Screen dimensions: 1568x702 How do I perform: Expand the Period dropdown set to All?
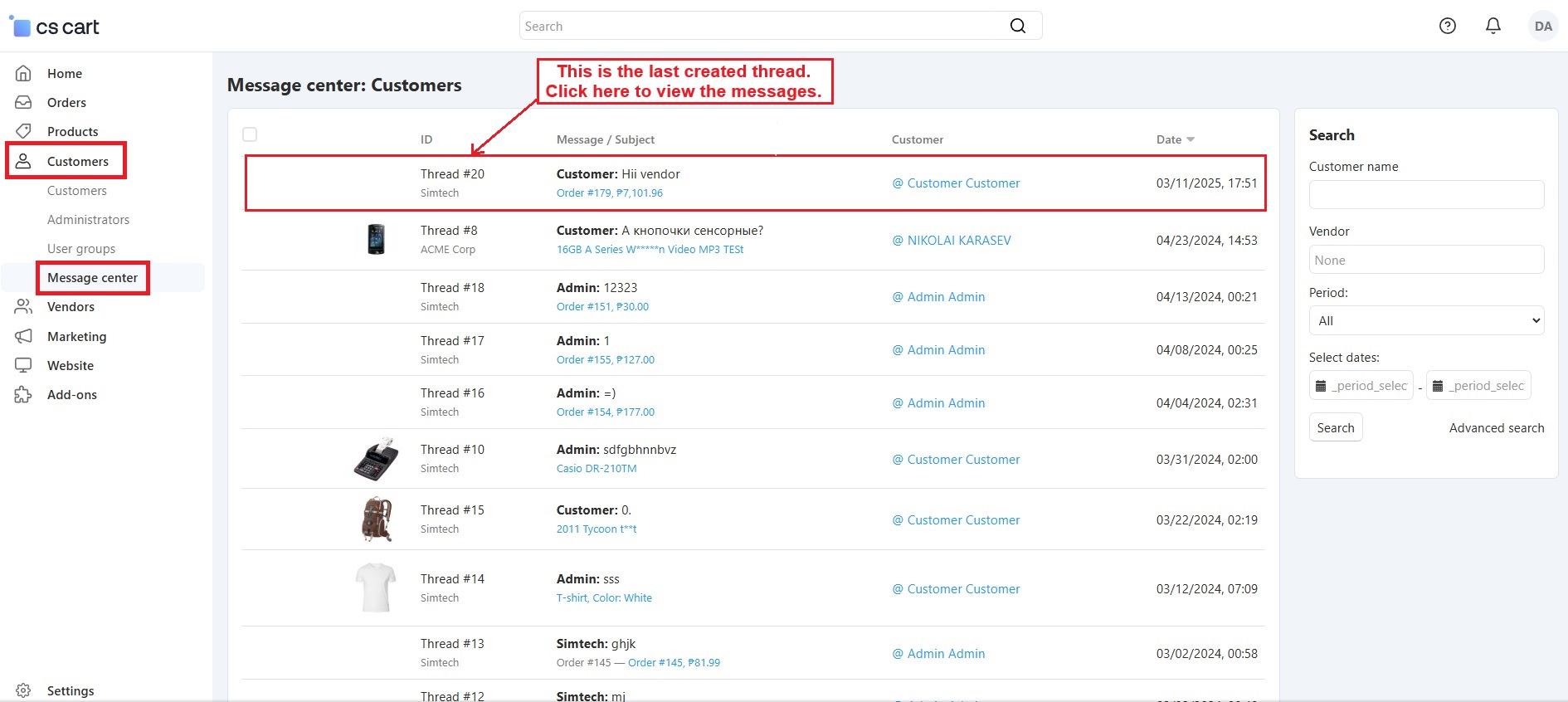click(1425, 321)
